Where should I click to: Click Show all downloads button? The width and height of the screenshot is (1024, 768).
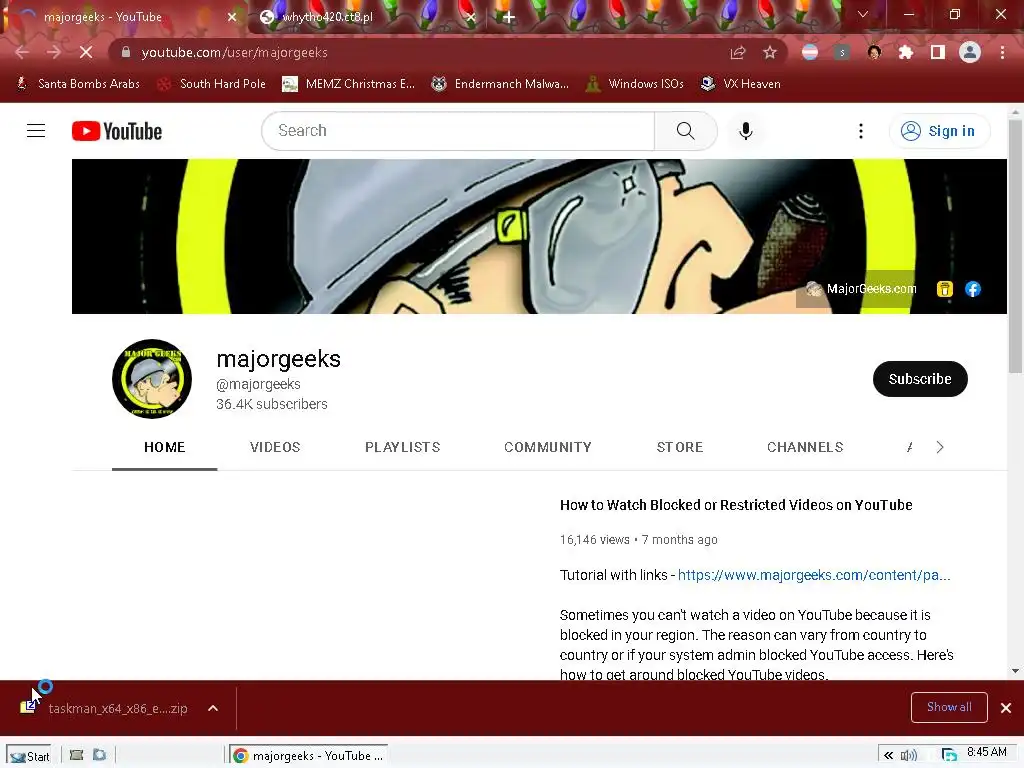pyautogui.click(x=949, y=707)
